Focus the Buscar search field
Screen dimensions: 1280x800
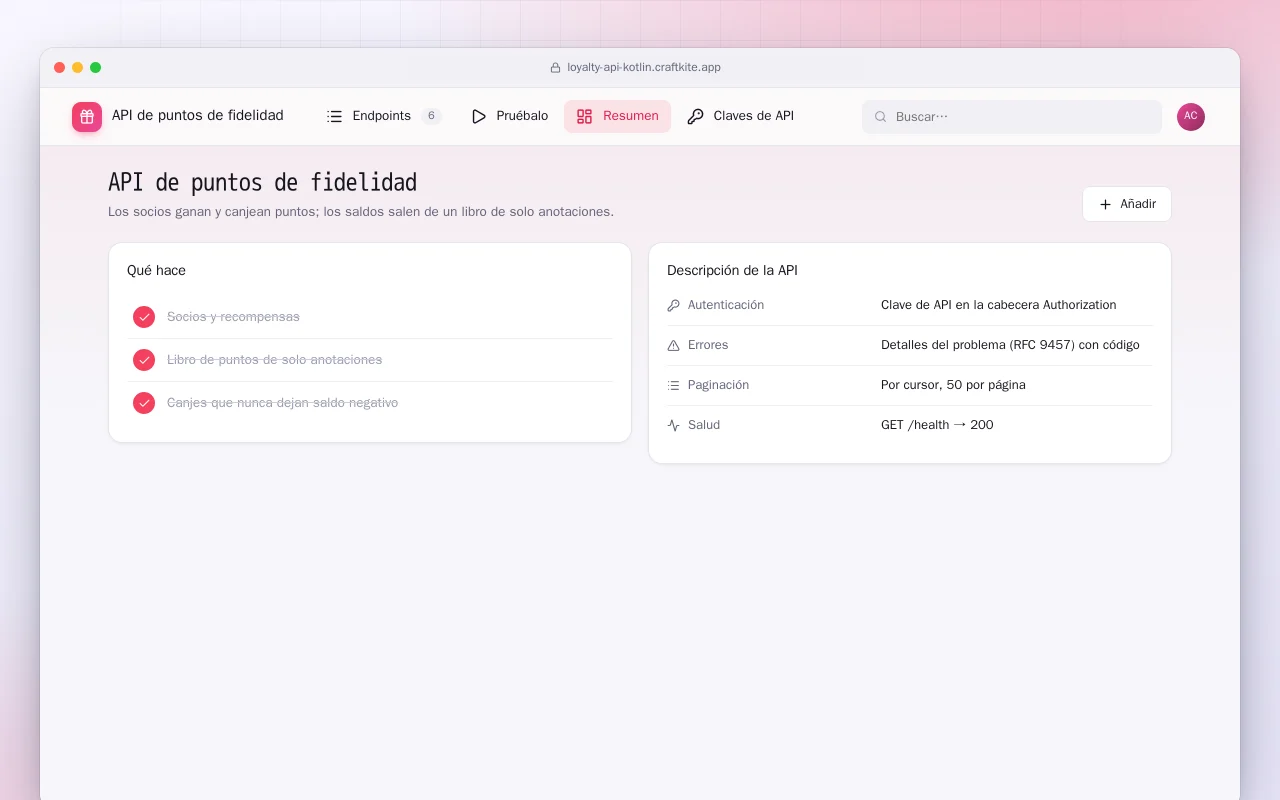click(x=1012, y=117)
